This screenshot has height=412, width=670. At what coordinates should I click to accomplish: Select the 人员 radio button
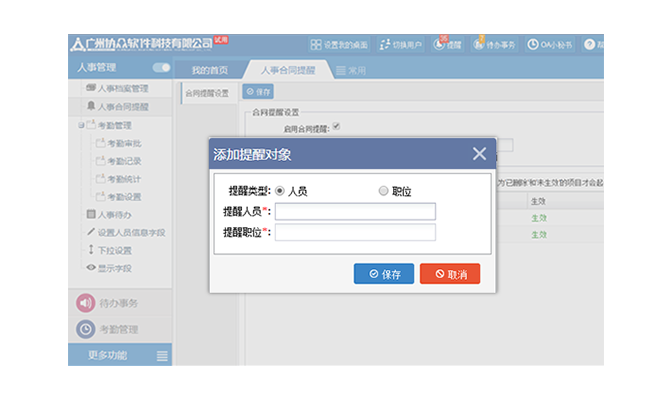coord(280,191)
